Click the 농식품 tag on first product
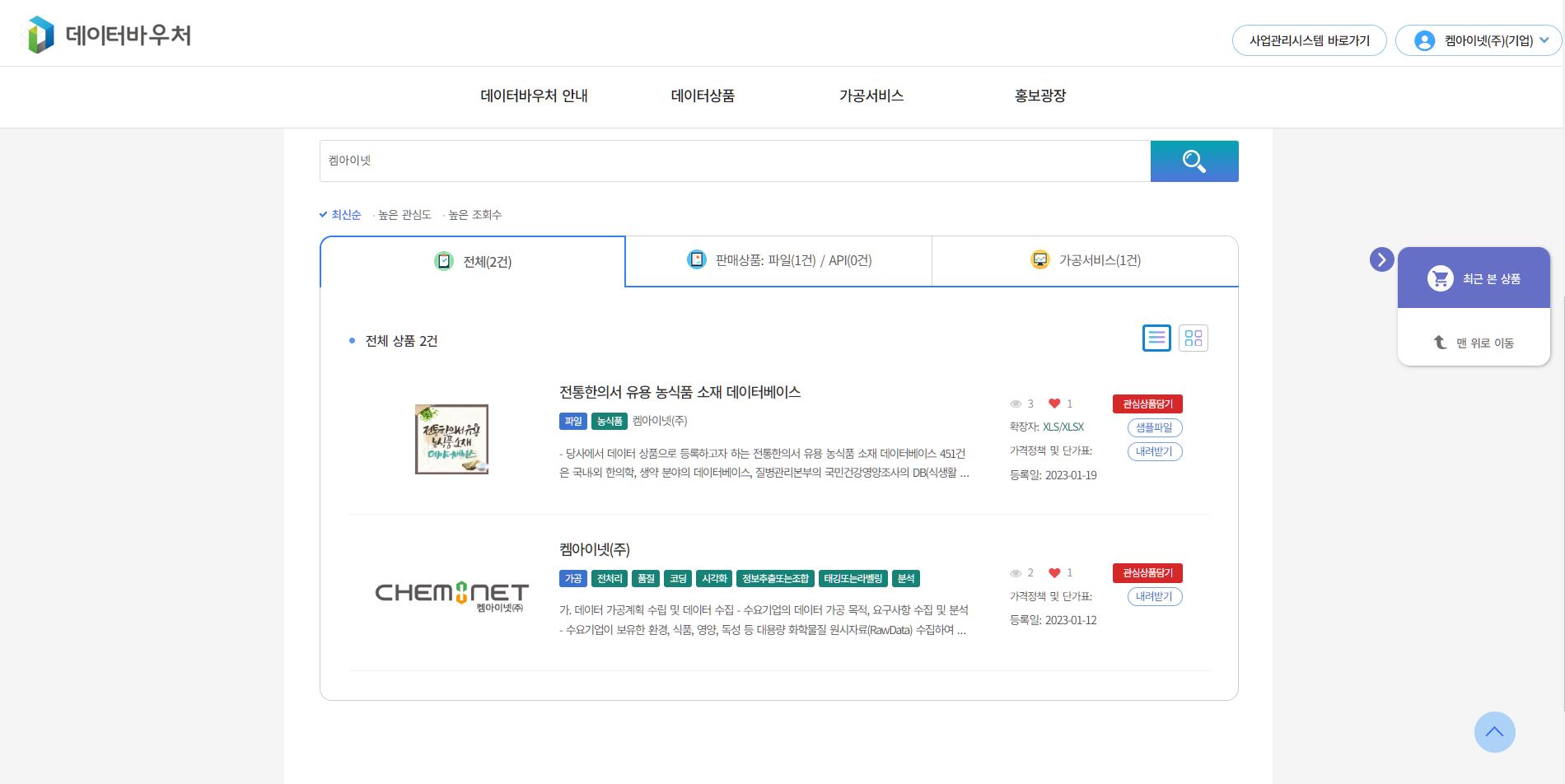Screen dimensions: 1565x784 click(610, 421)
